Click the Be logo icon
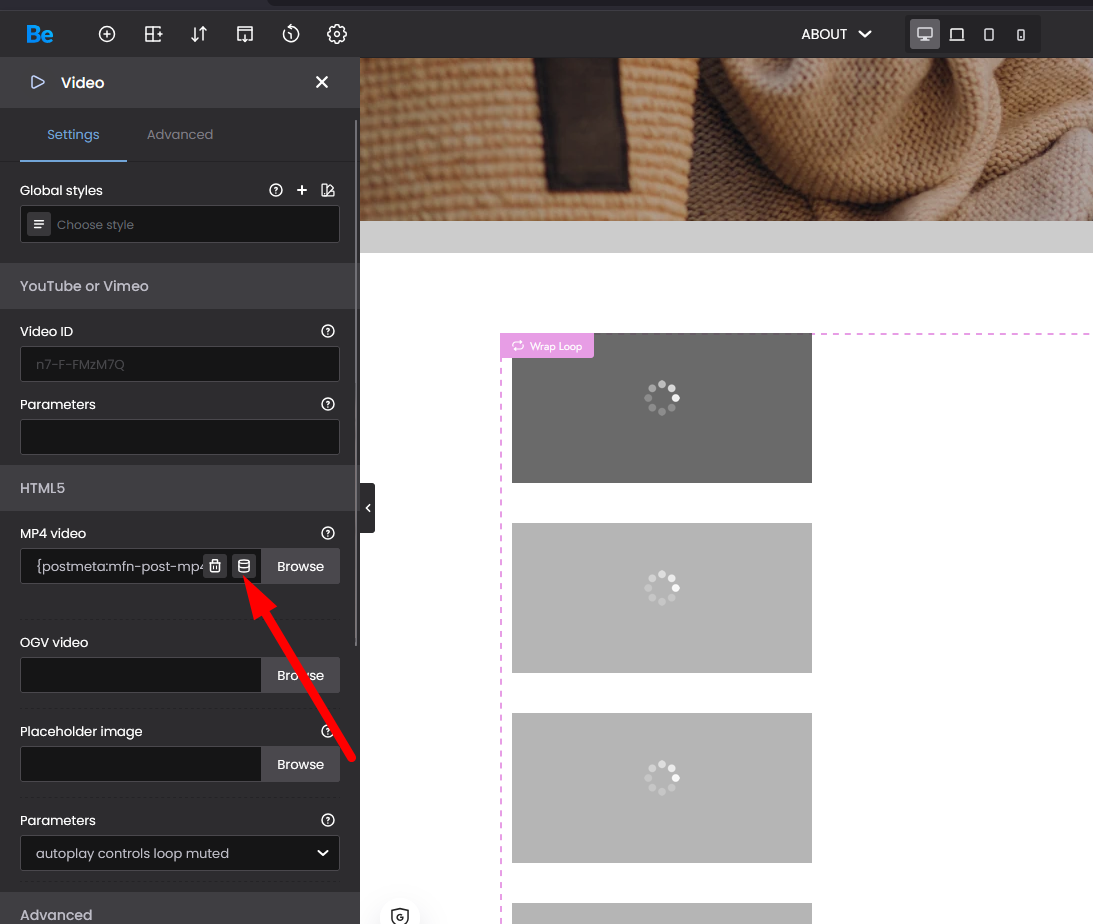 (40, 34)
